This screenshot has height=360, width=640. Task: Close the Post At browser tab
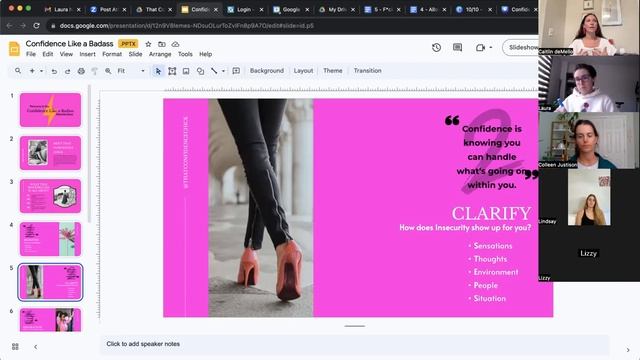tap(124, 9)
